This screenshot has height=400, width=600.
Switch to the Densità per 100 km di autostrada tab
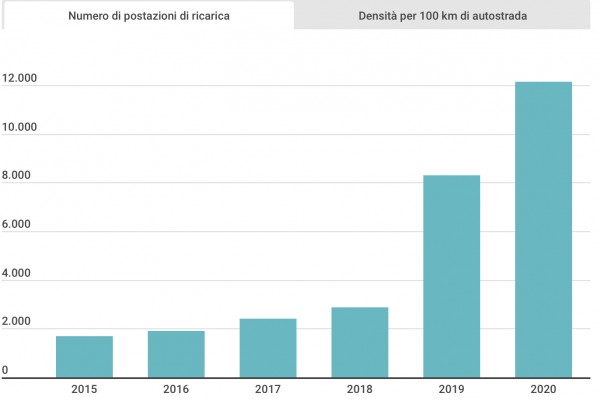click(x=443, y=16)
